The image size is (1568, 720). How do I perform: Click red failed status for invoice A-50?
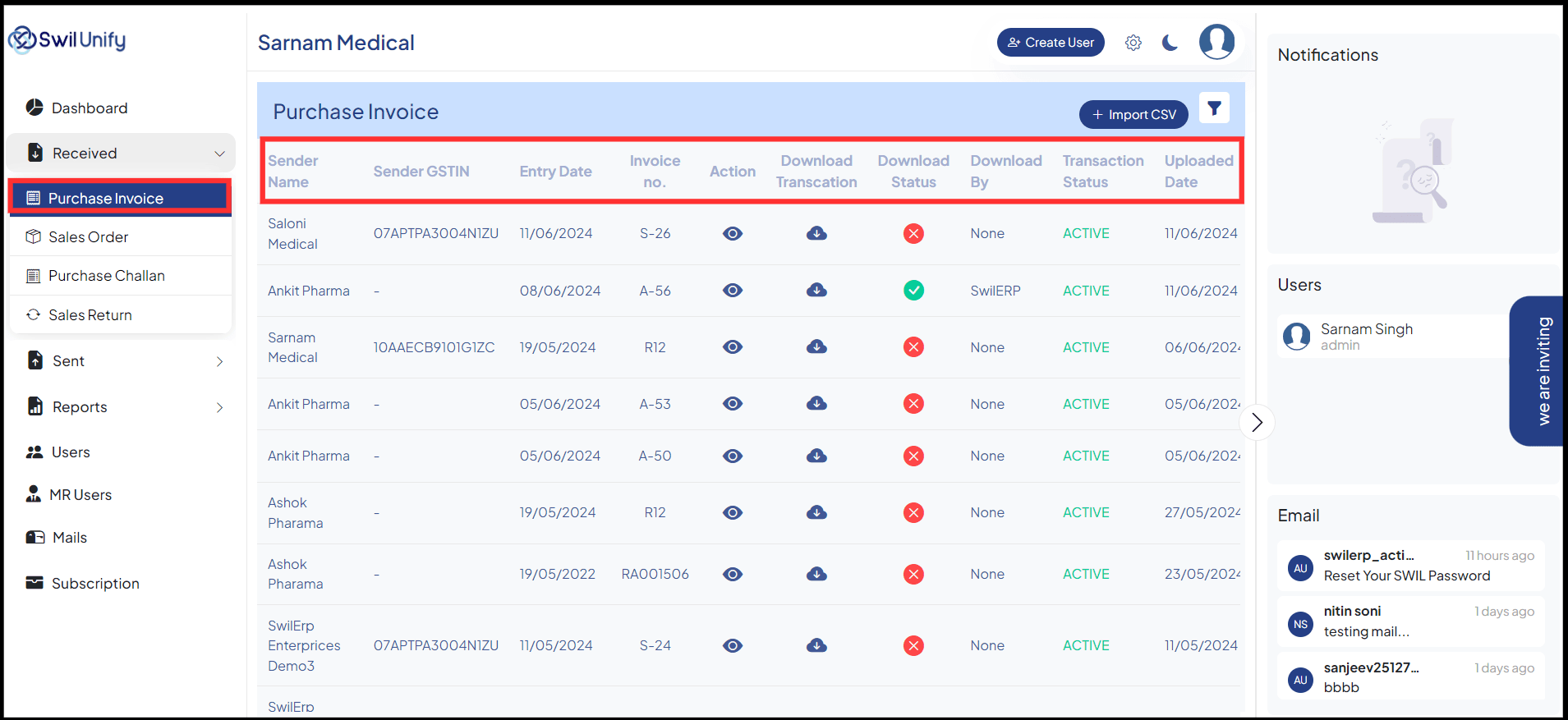(913, 456)
